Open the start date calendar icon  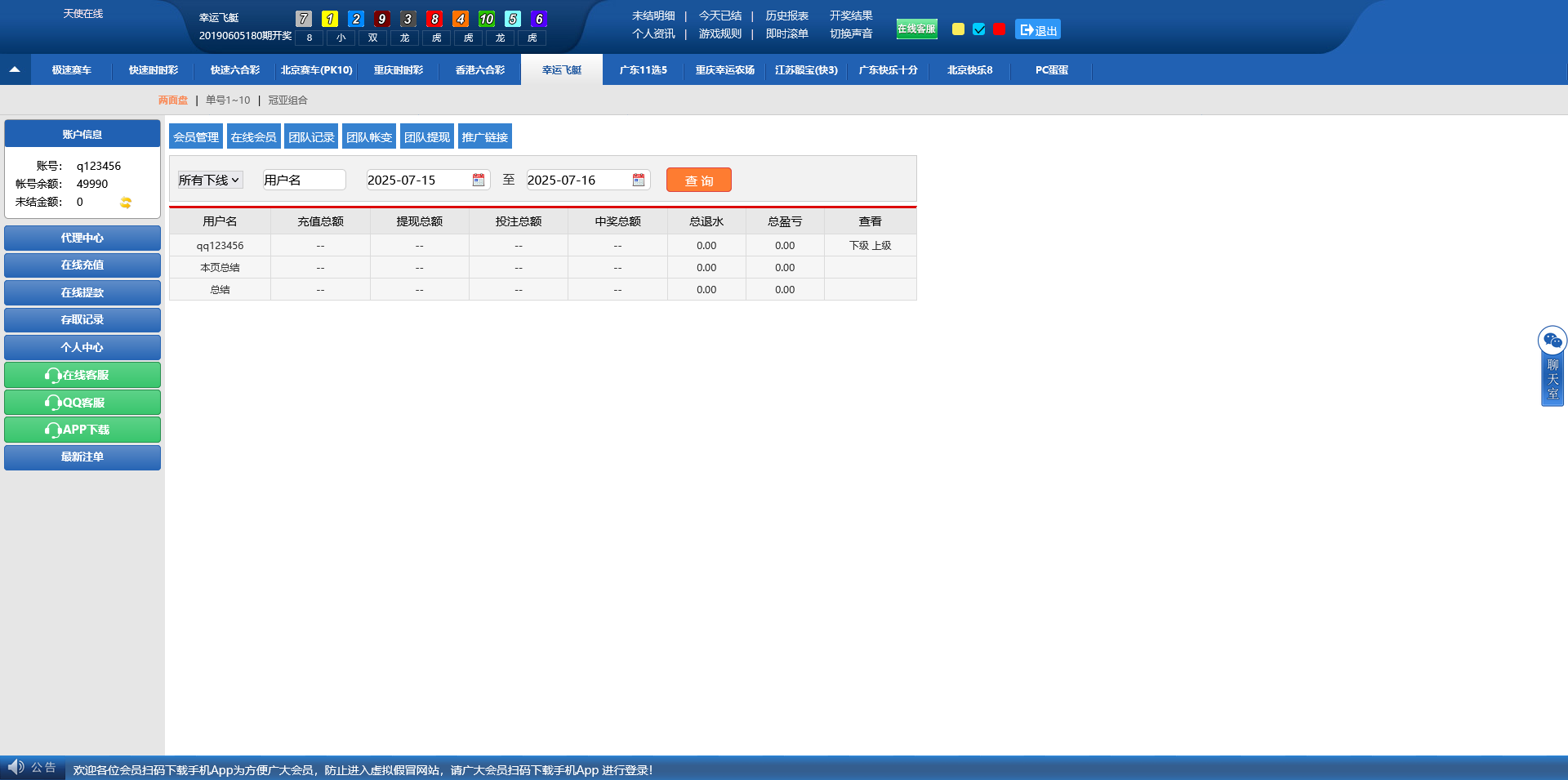coord(479,180)
